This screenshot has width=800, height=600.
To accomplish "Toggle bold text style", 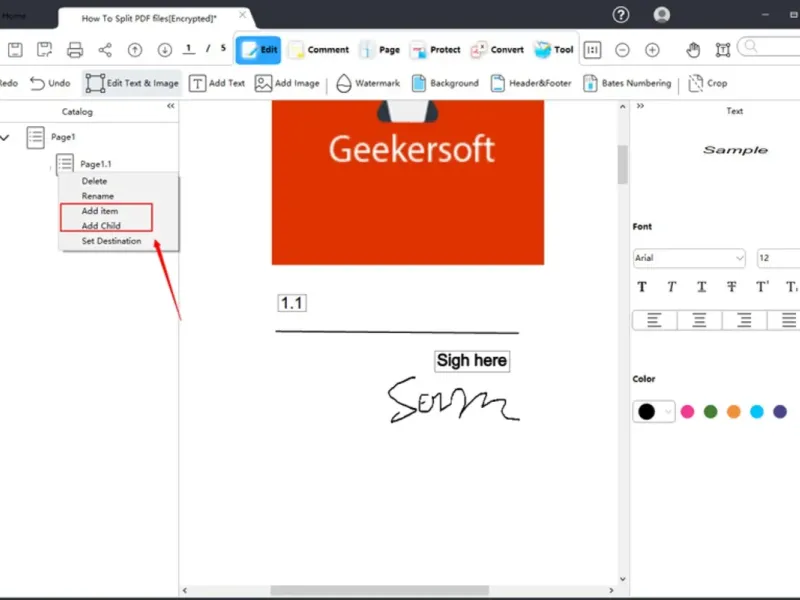I will 642,287.
